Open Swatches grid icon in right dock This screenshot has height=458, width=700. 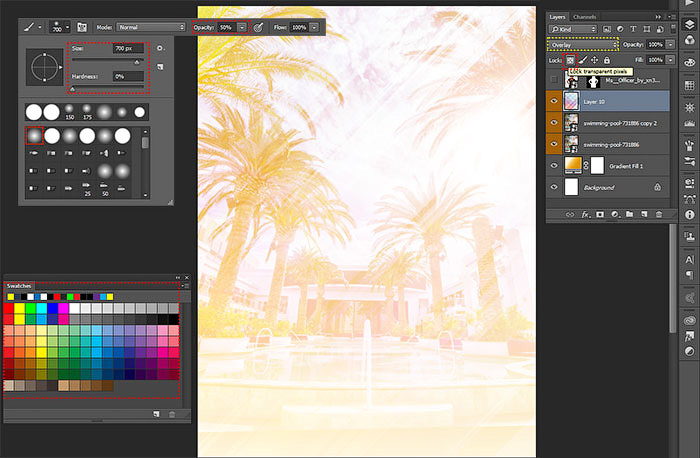pos(689,85)
